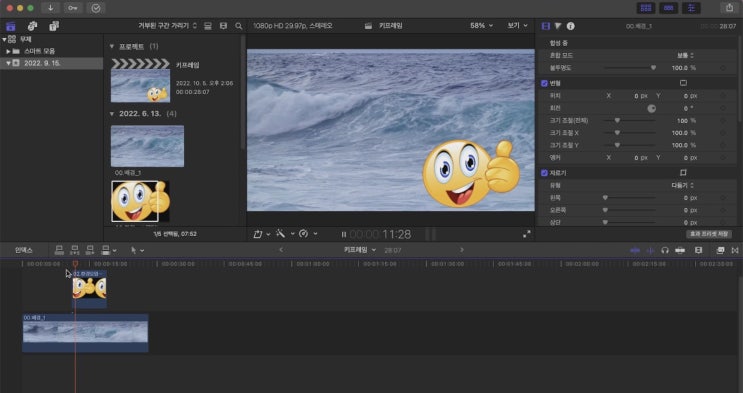Collapse the 2022. 6. 13. section triangle
Screen dimensions: 743x393
[x=112, y=114]
